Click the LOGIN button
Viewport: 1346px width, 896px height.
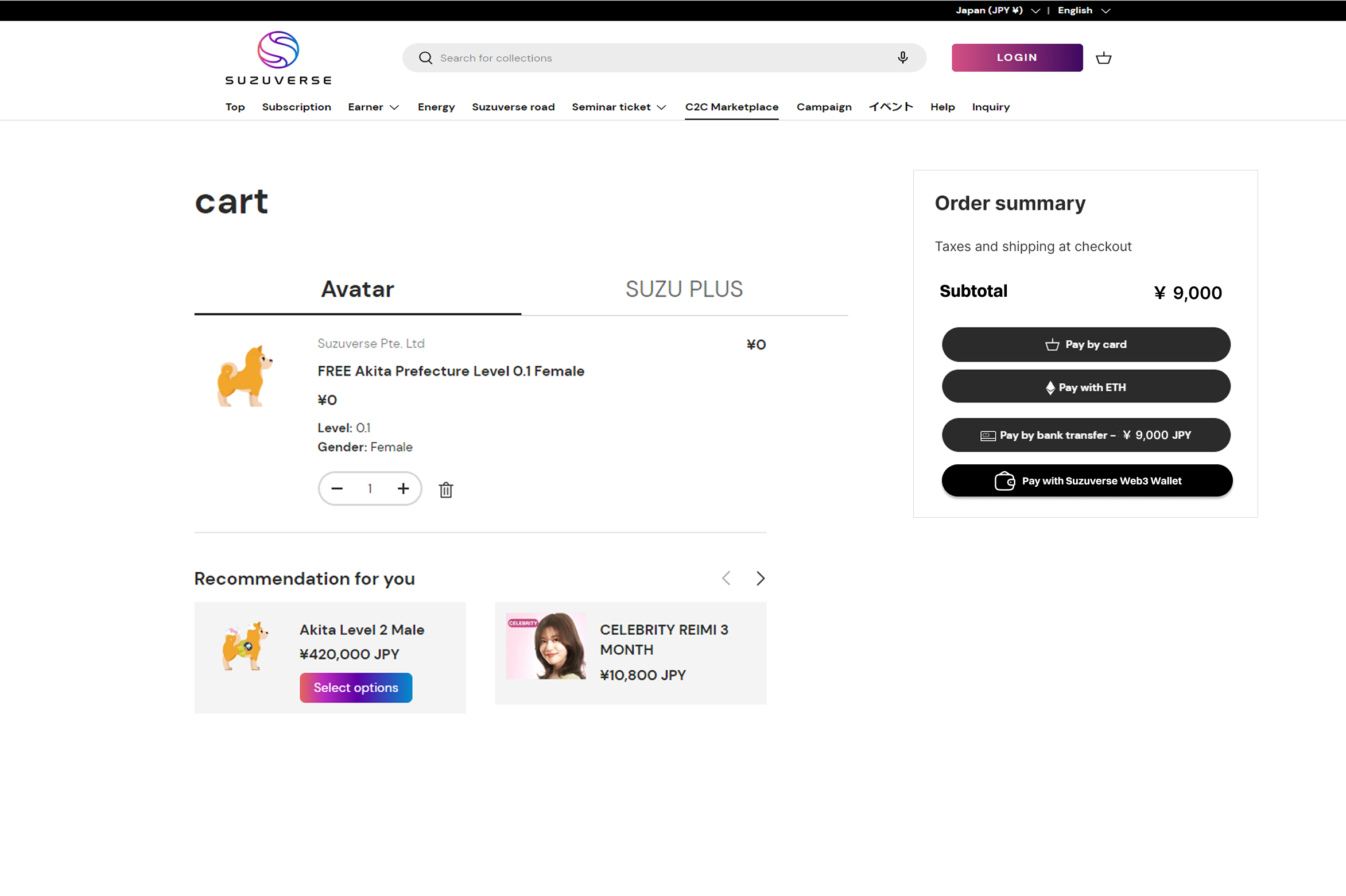pos(1017,57)
